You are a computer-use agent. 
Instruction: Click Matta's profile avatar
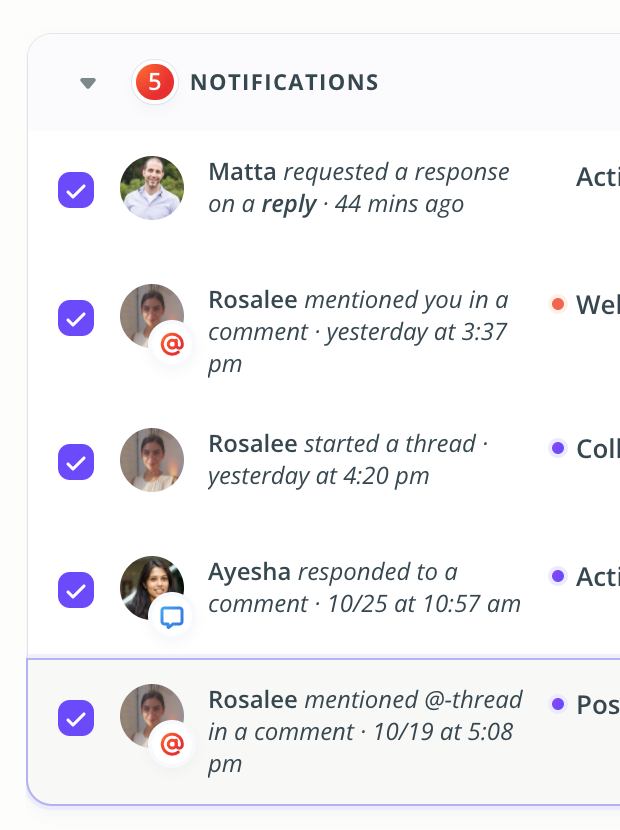coord(152,188)
